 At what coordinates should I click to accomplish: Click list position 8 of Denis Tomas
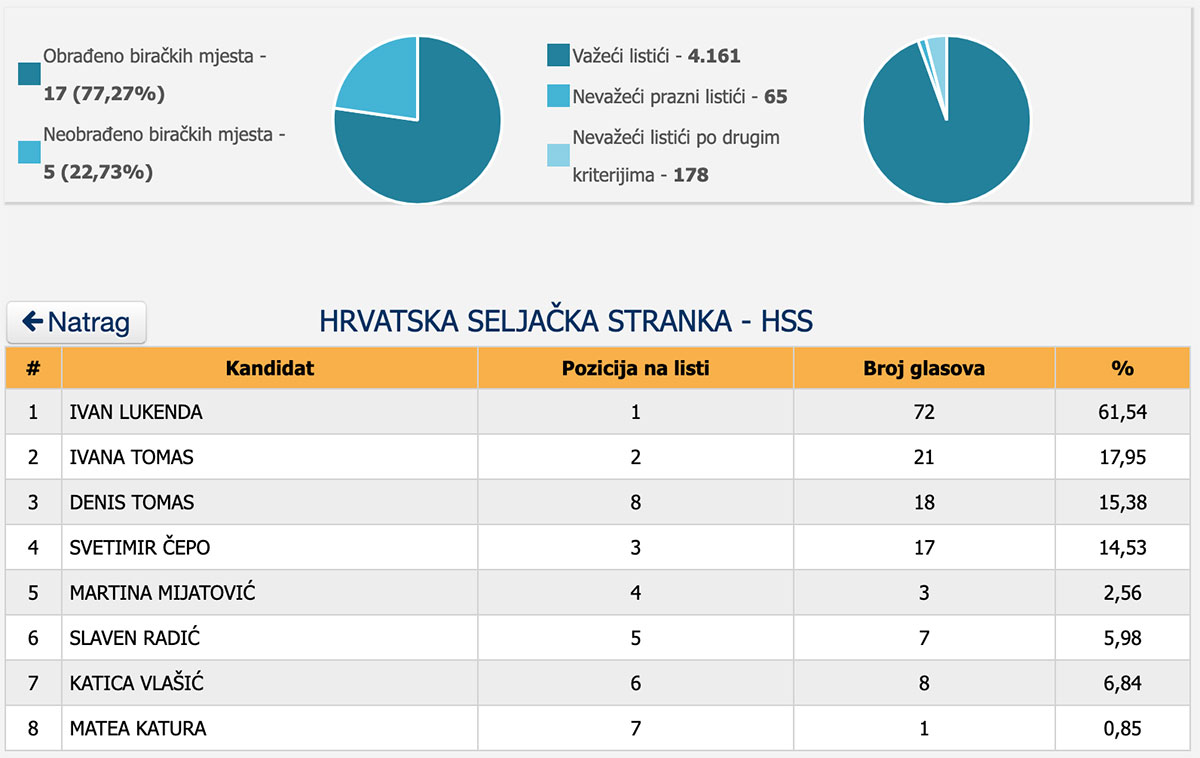636,502
